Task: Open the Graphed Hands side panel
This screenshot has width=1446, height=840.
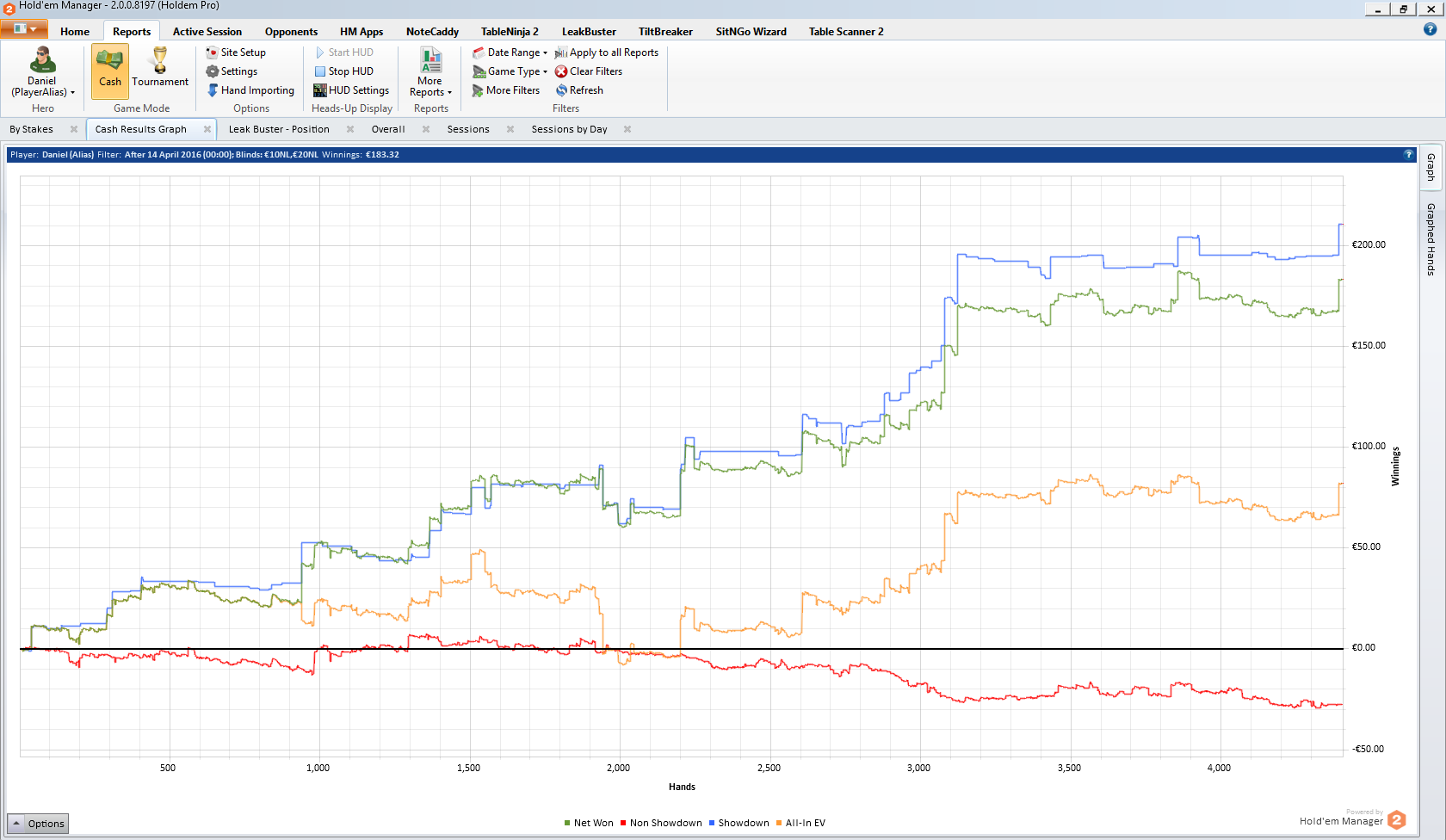Action: pyautogui.click(x=1431, y=239)
